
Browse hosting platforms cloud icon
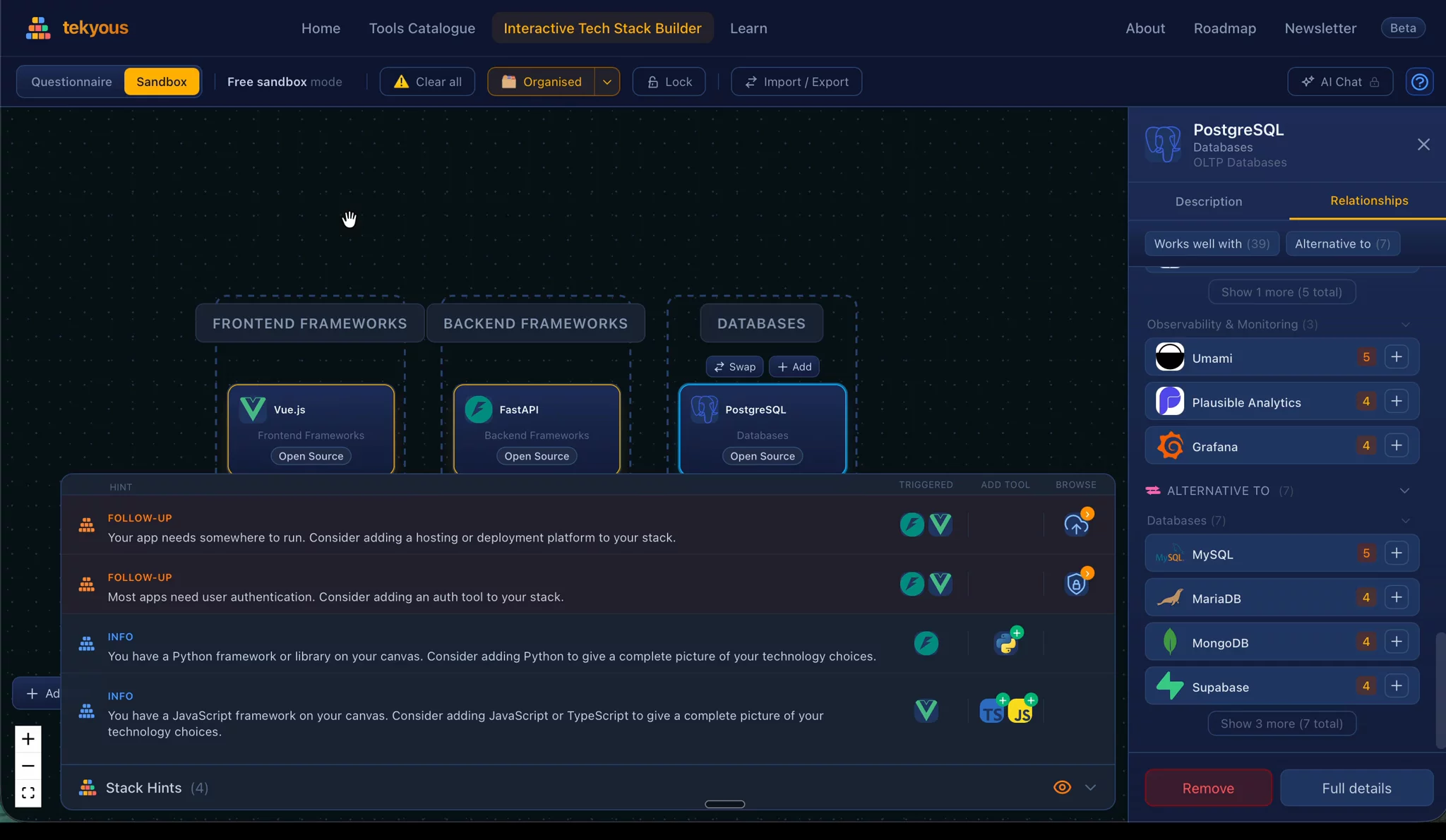point(1076,524)
